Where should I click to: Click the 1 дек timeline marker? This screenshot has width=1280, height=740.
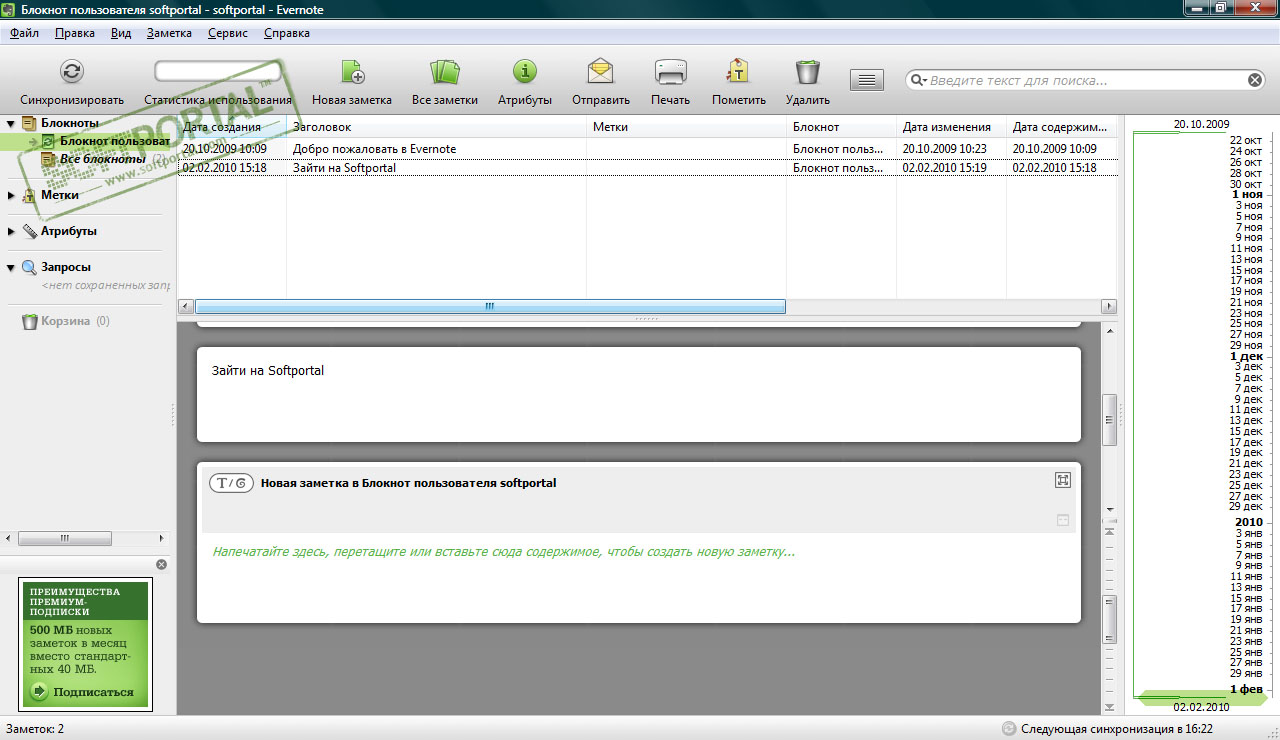click(1246, 356)
